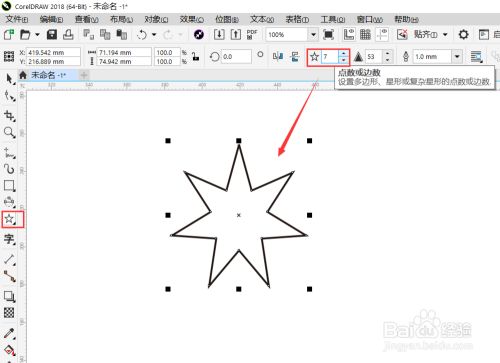500x363 pixels.
Task: Click the X position field 419.542 mm
Action: pos(53,52)
